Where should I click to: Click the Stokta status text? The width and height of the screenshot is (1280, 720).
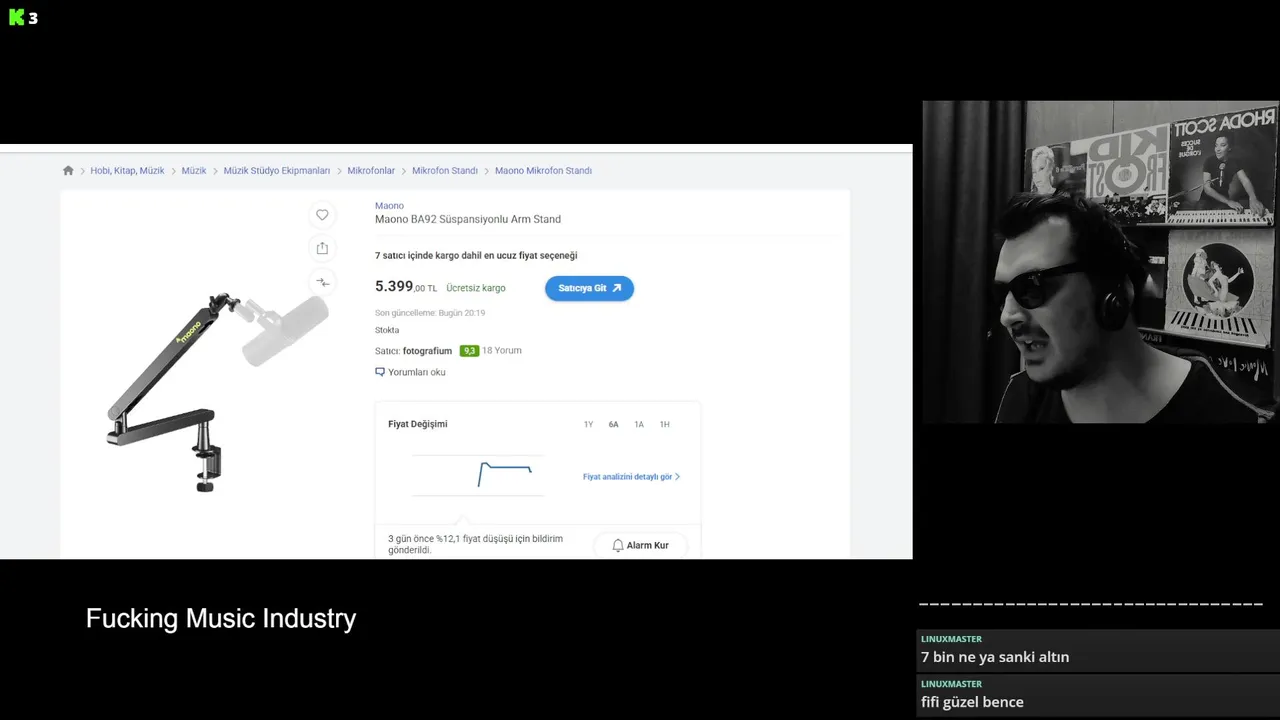click(387, 330)
